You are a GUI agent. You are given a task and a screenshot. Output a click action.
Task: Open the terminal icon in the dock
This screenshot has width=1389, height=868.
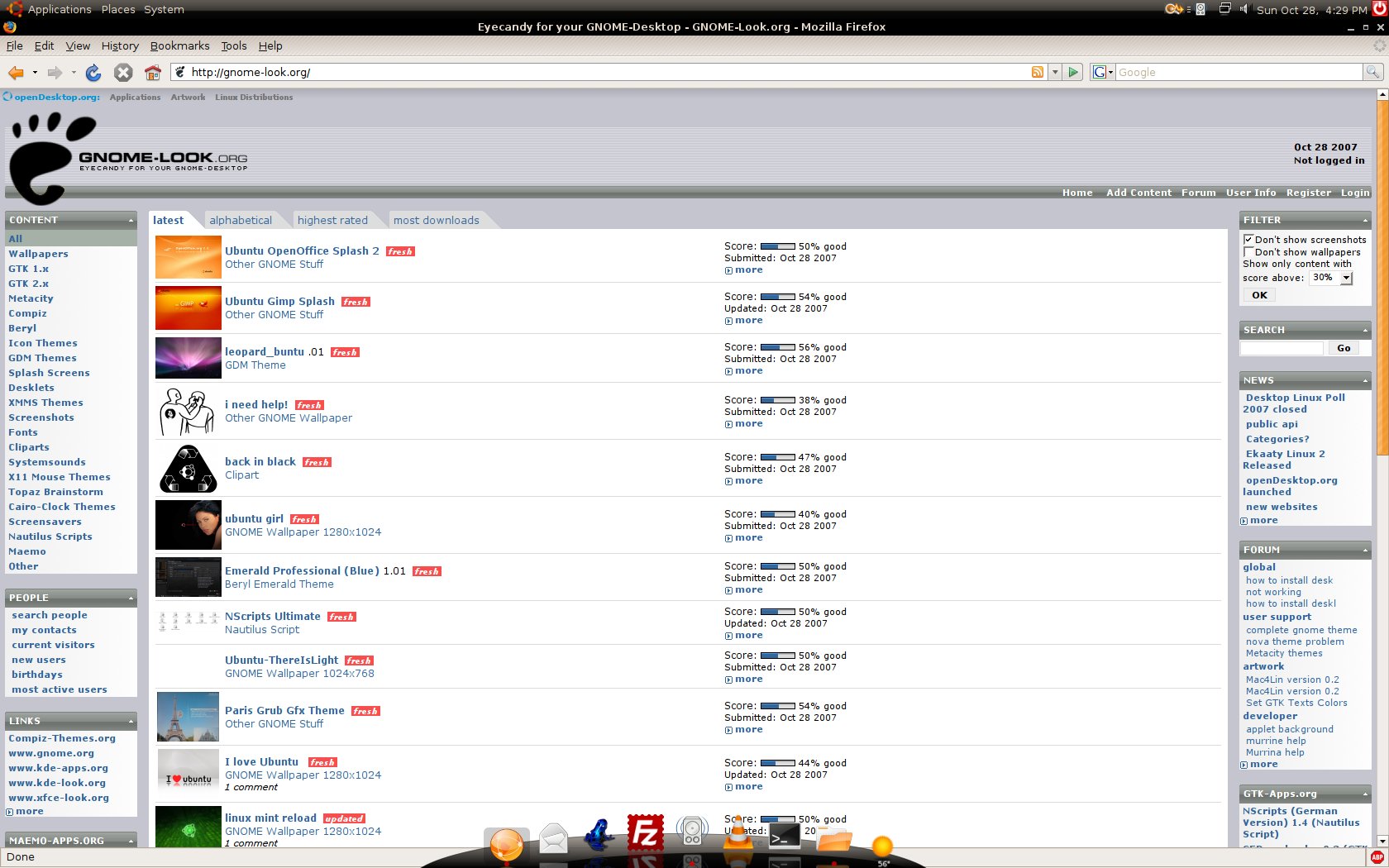pyautogui.click(x=784, y=837)
